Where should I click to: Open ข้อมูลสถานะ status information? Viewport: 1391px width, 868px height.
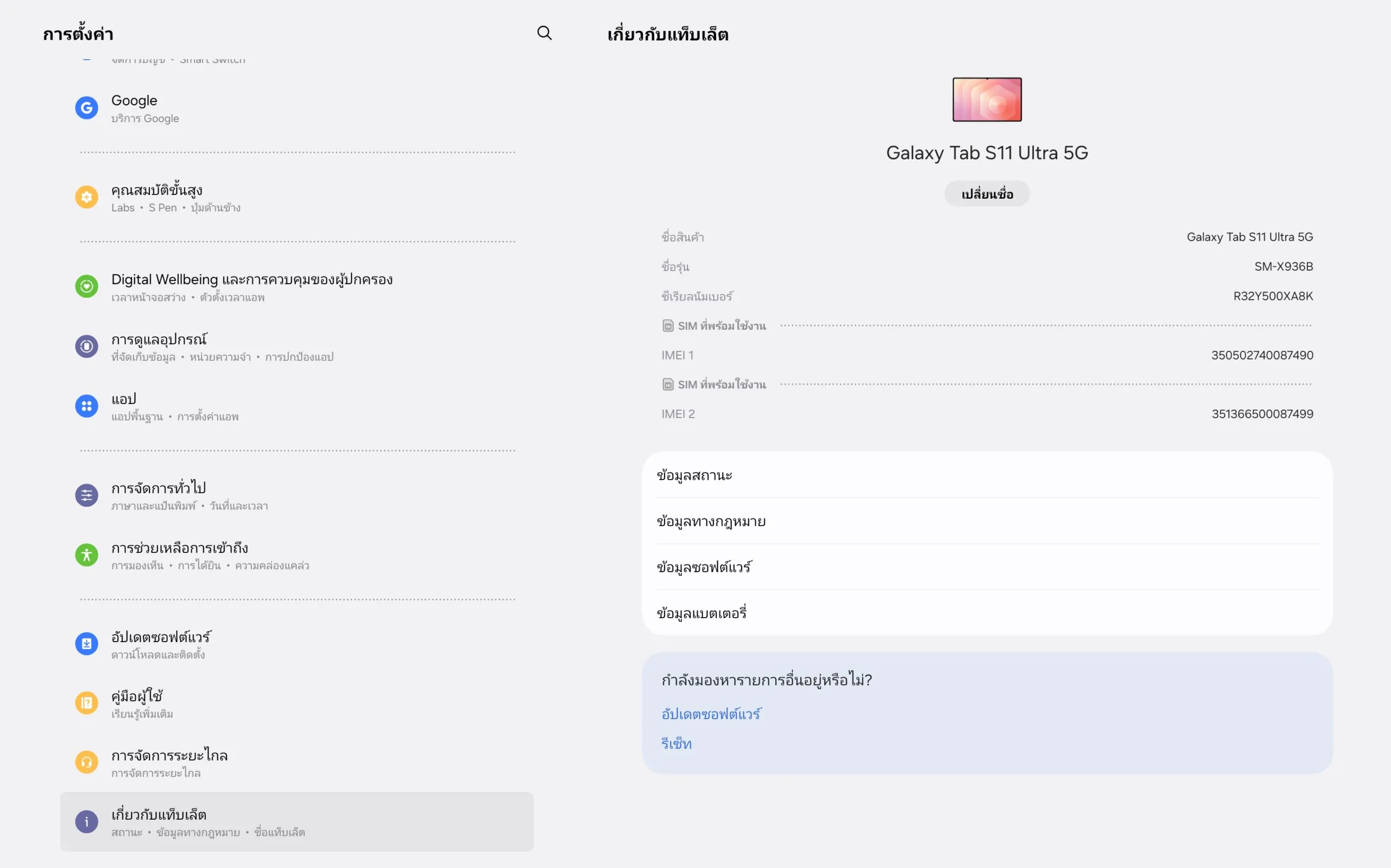(x=987, y=475)
